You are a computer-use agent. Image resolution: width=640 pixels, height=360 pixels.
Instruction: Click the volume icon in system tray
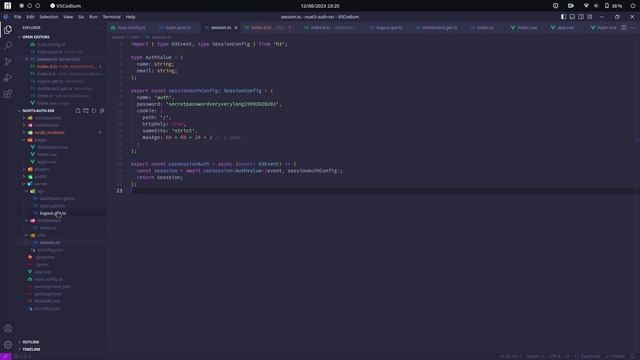tap(596, 6)
